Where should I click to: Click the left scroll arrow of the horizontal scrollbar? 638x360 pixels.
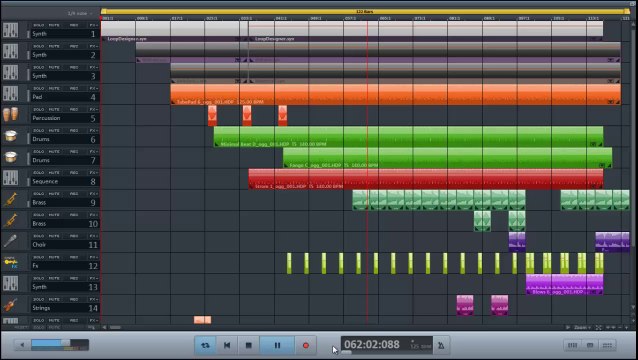[104, 327]
